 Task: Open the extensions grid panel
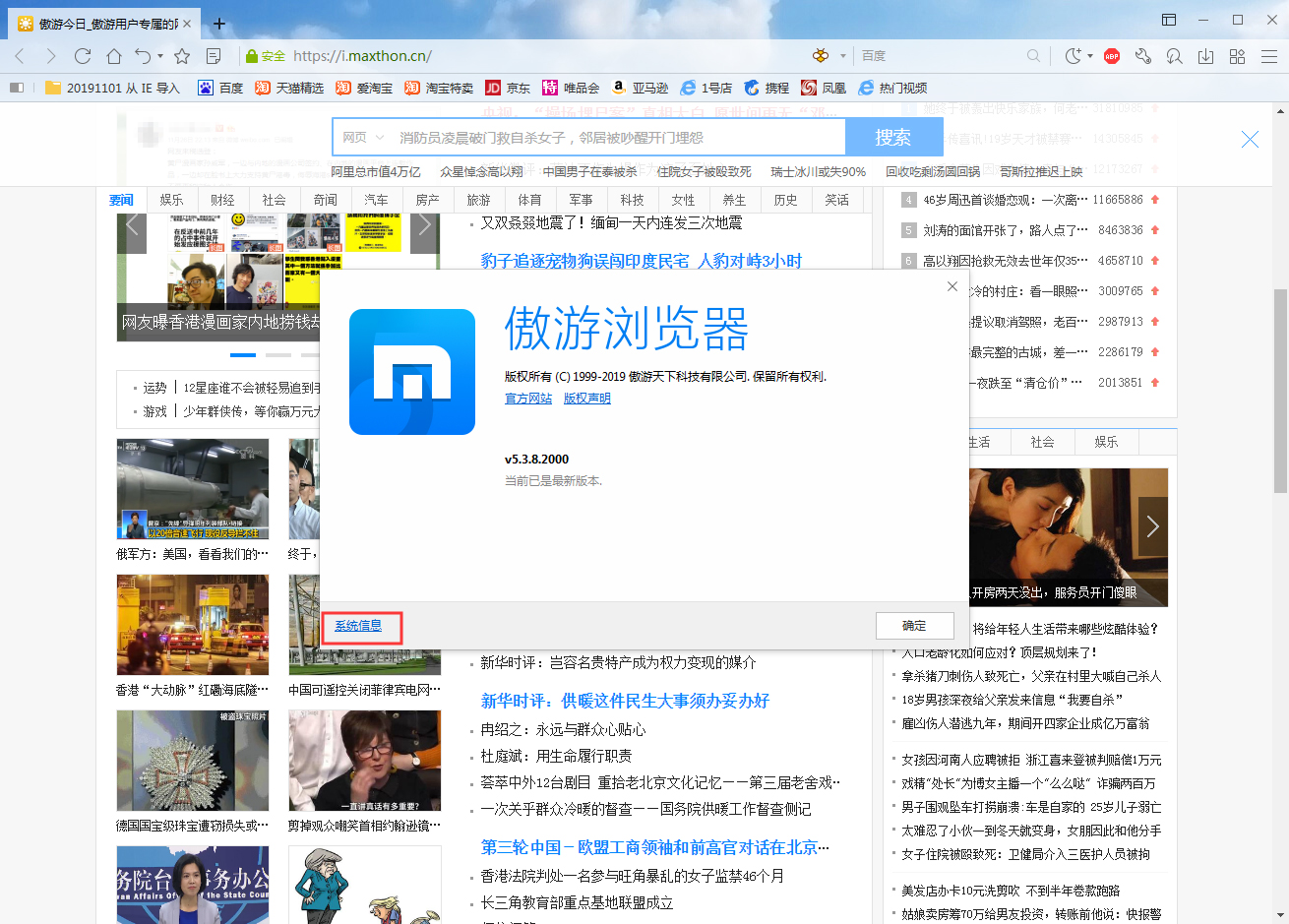[x=1236, y=57]
